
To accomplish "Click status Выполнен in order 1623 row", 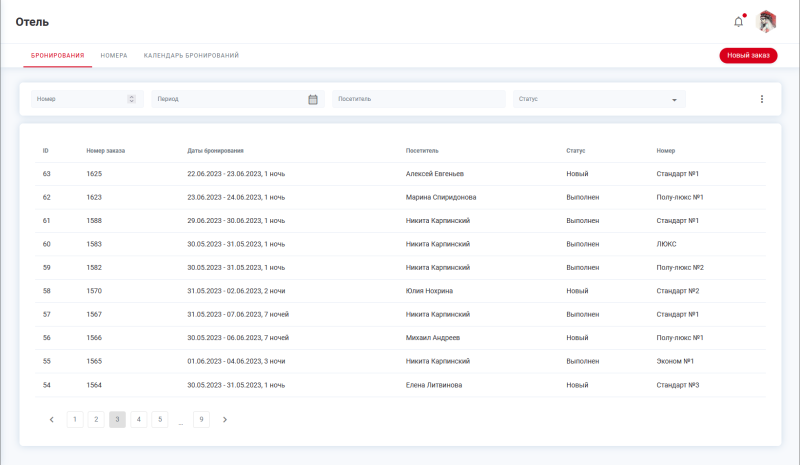I will (583, 197).
